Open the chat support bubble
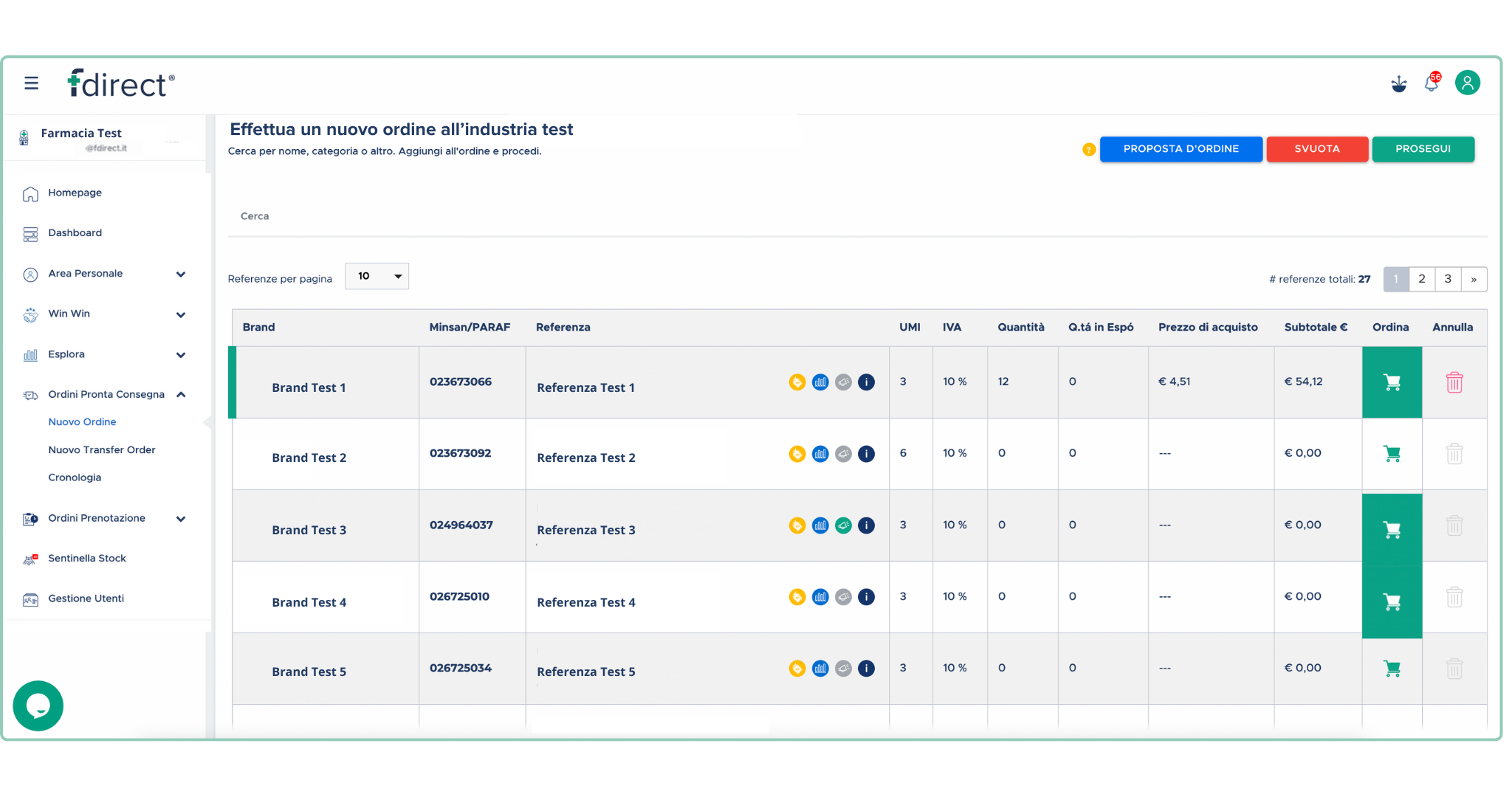 pyautogui.click(x=38, y=705)
